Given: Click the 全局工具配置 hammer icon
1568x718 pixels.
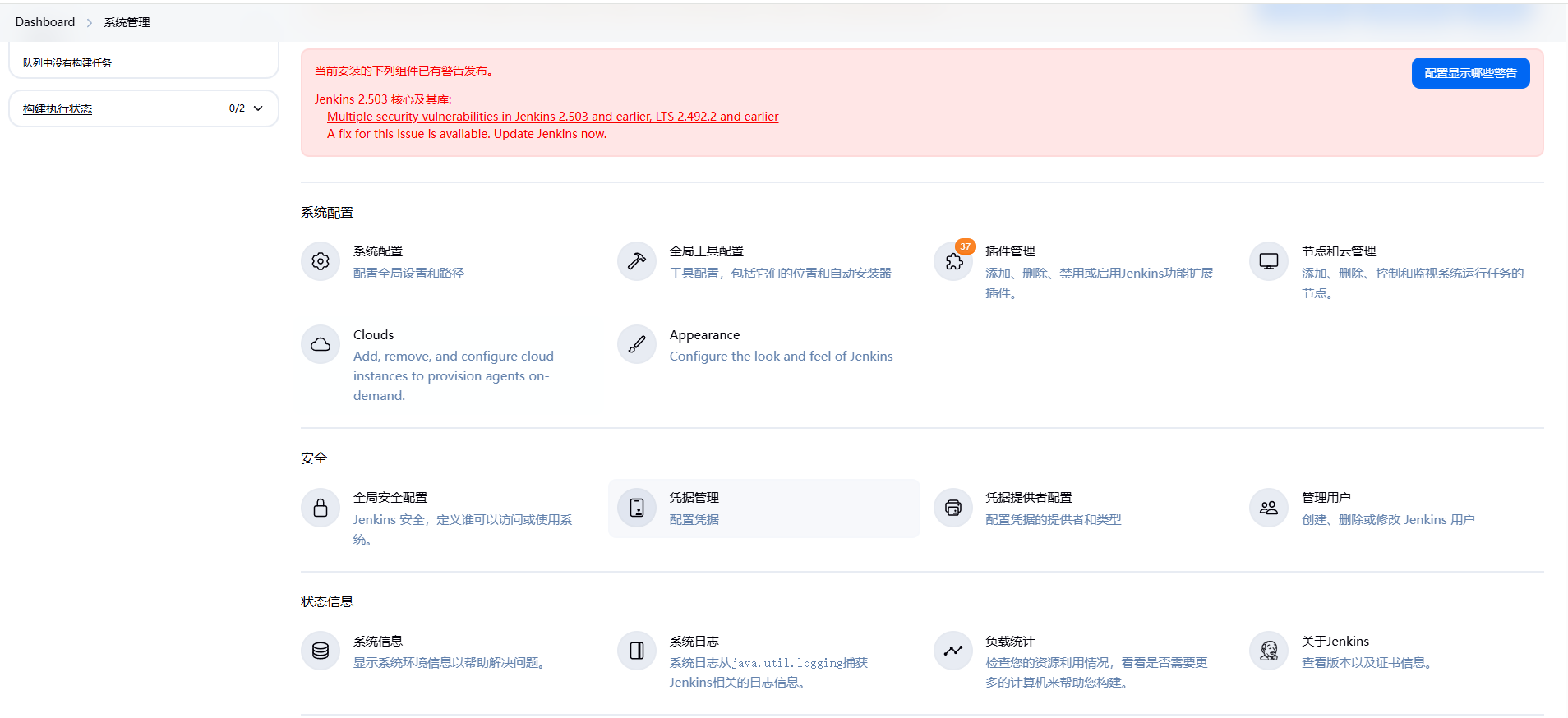Looking at the screenshot, I should click(x=637, y=261).
